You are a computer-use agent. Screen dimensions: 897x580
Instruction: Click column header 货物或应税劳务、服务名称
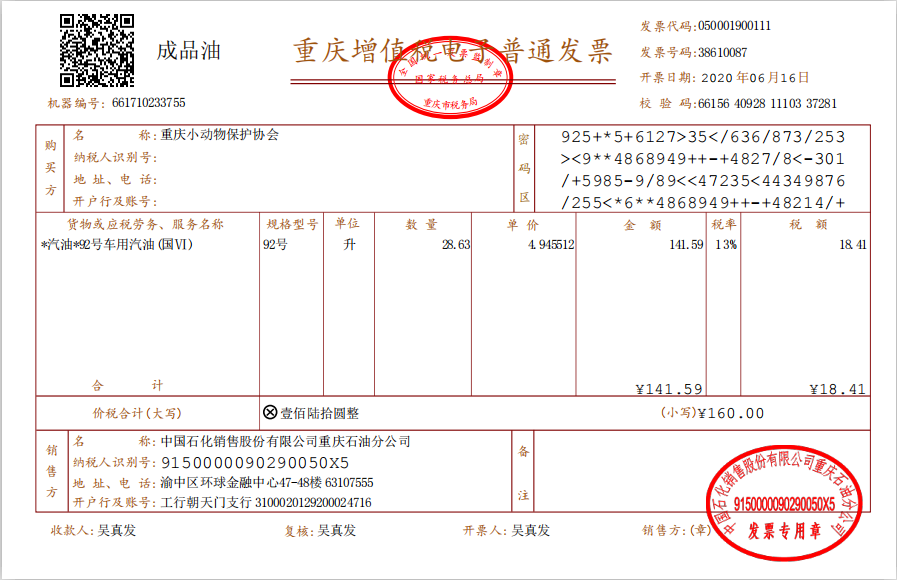point(145,224)
